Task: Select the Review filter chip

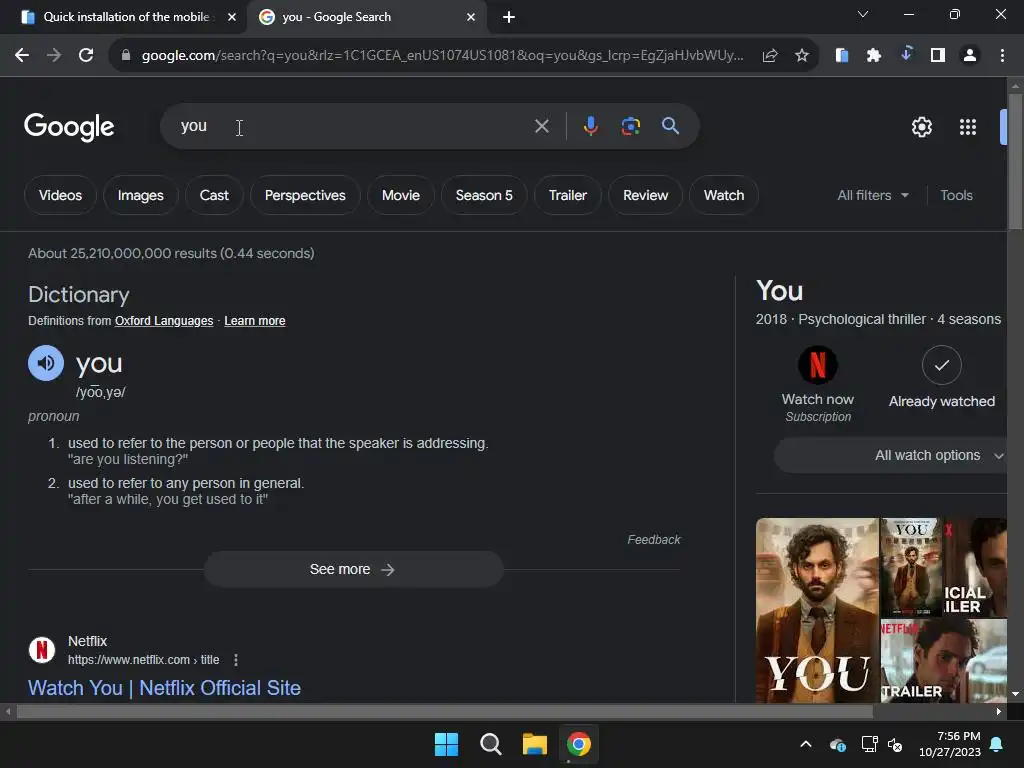Action: [645, 195]
